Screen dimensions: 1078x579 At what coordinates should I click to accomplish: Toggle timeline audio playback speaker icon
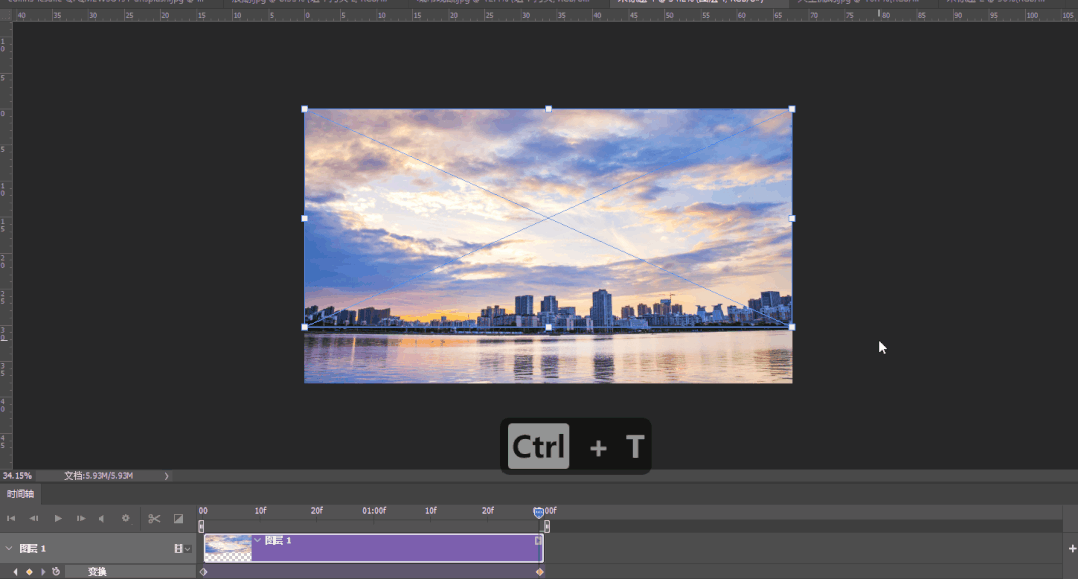coord(102,518)
